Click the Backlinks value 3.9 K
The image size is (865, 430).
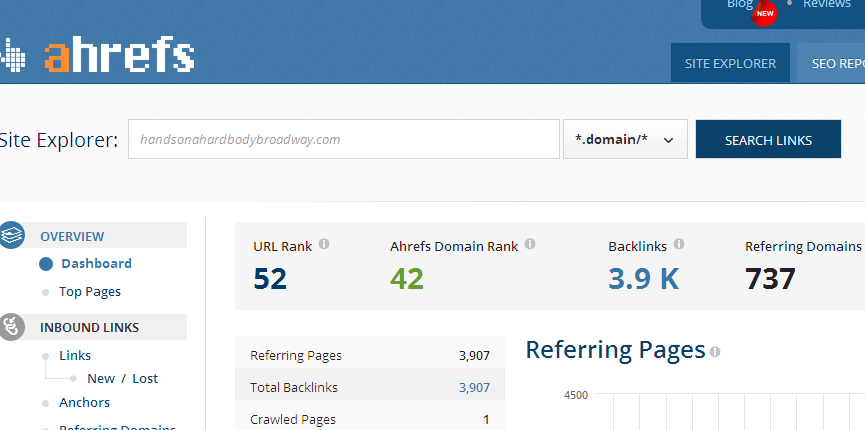[x=643, y=278]
